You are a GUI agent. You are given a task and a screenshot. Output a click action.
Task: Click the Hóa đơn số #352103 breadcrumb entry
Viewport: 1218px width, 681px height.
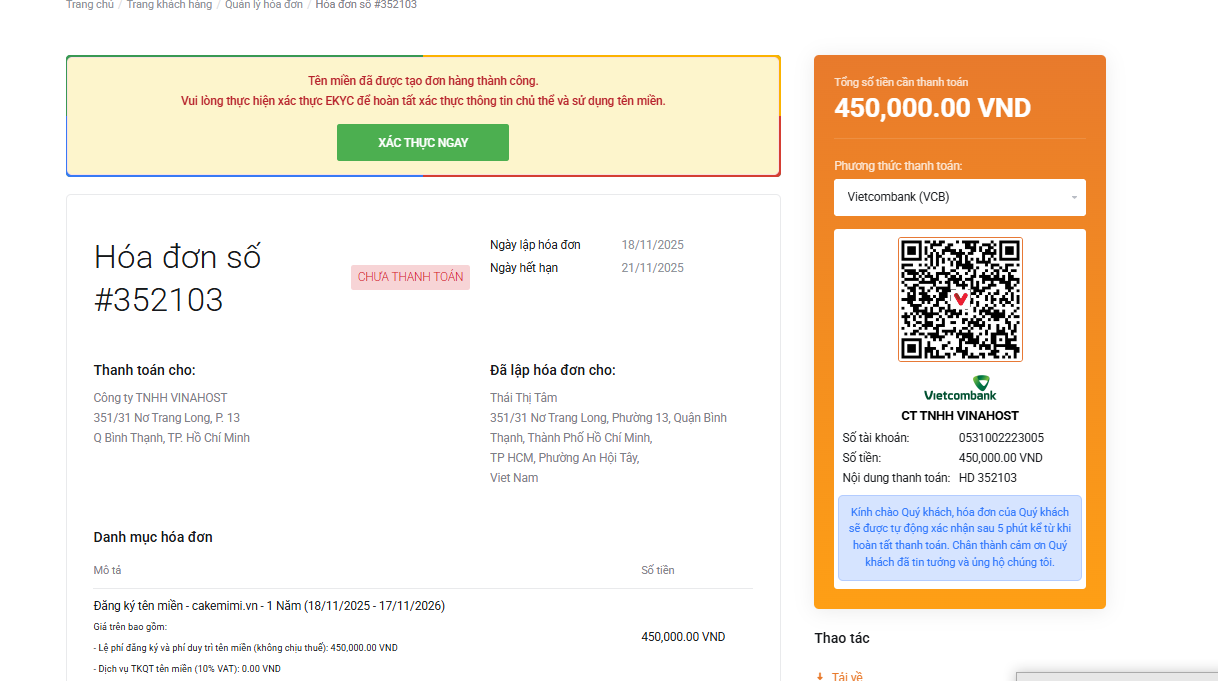pos(364,4)
